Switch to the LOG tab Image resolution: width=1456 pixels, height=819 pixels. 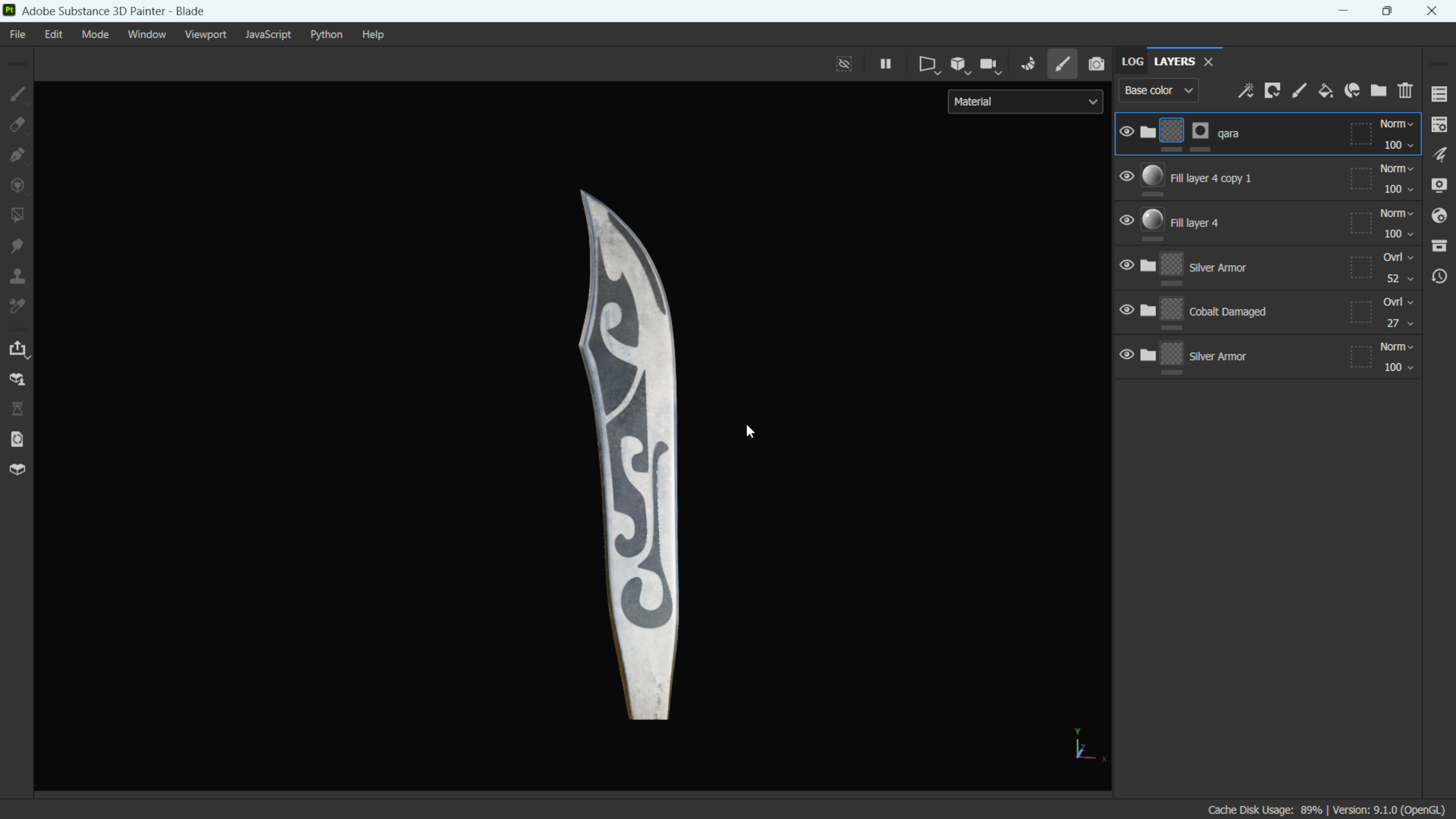click(1132, 62)
